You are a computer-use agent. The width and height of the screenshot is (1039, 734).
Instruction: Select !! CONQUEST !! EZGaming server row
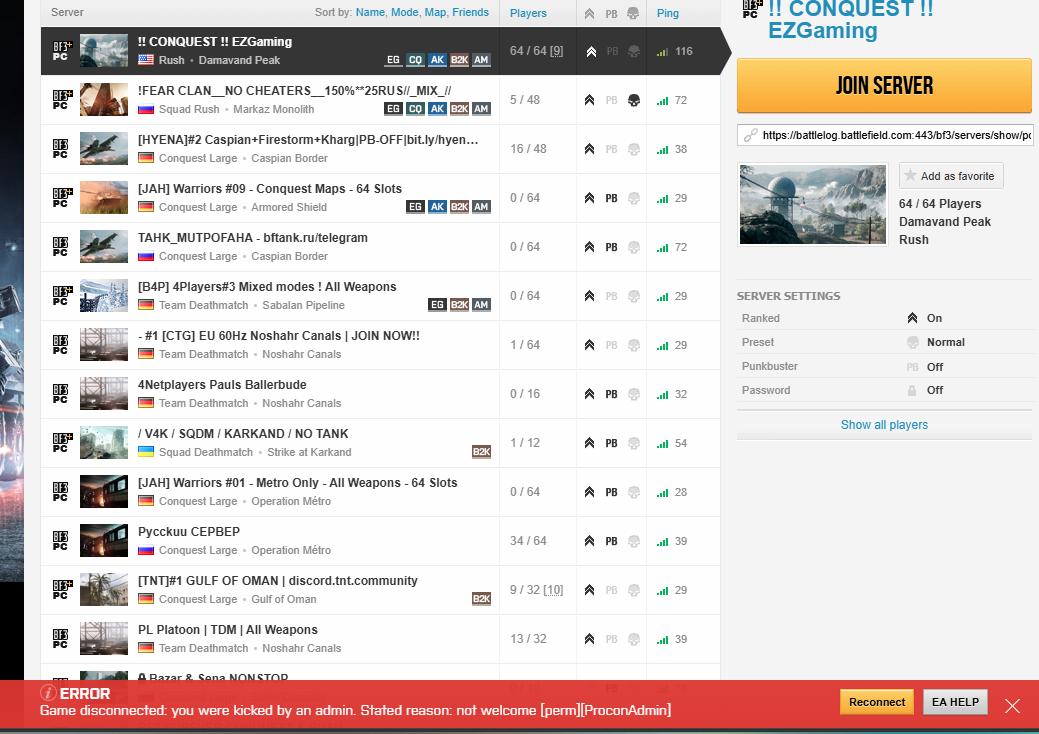(x=380, y=51)
